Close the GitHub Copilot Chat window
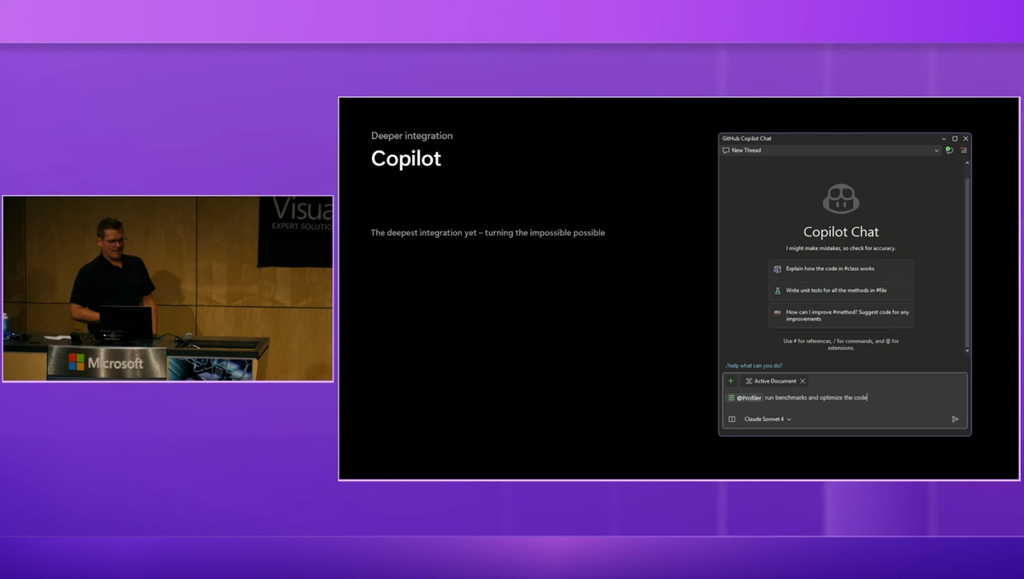The width and height of the screenshot is (1024, 579). 966,138
